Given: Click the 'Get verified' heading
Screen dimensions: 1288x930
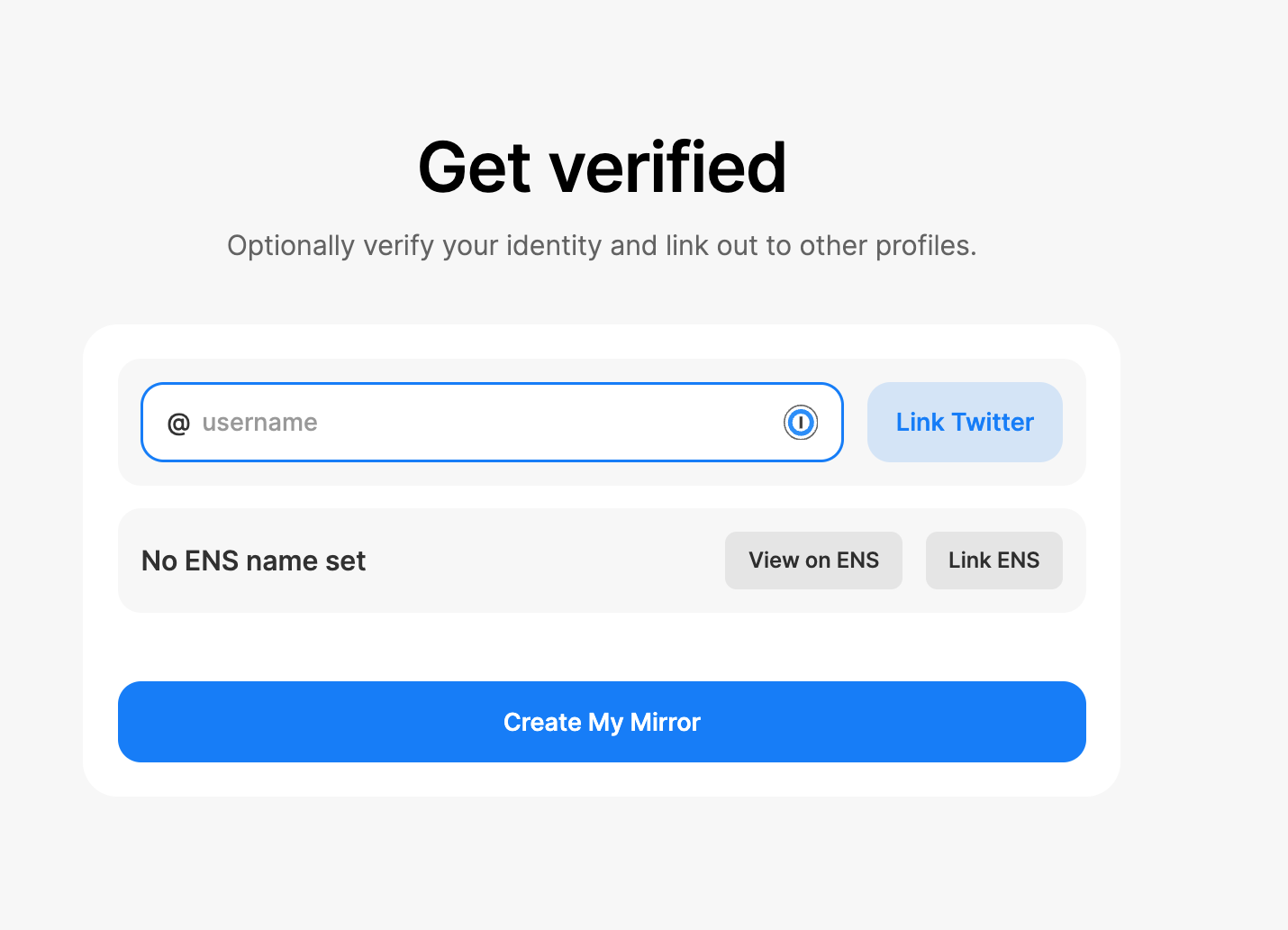Looking at the screenshot, I should tap(602, 168).
